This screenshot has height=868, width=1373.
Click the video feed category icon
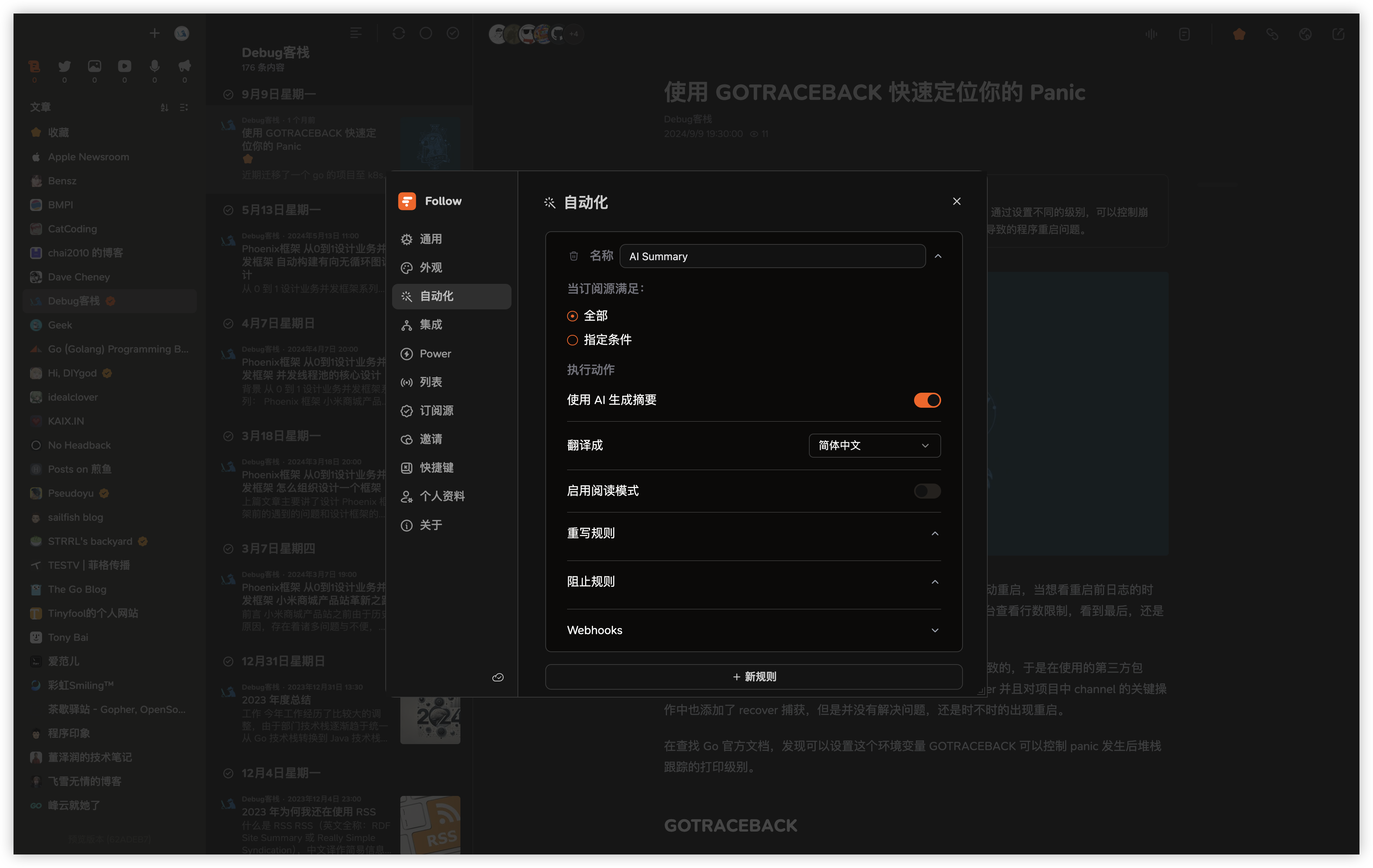(124, 66)
